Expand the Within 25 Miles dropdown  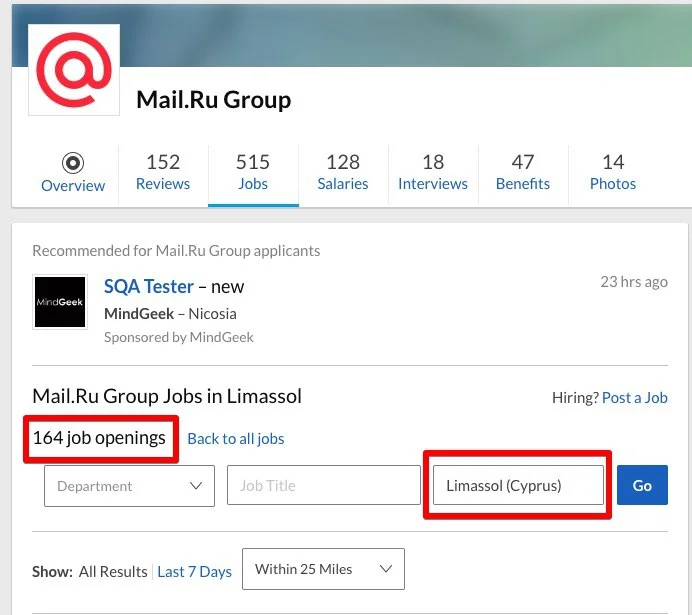pos(323,569)
